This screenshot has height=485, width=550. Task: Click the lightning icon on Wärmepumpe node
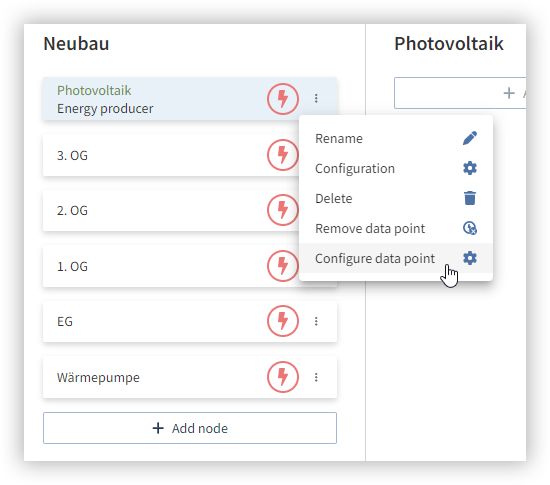click(283, 377)
